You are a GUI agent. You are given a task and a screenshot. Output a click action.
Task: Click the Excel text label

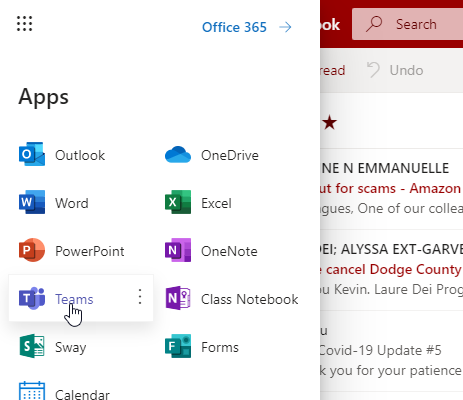pos(216,203)
